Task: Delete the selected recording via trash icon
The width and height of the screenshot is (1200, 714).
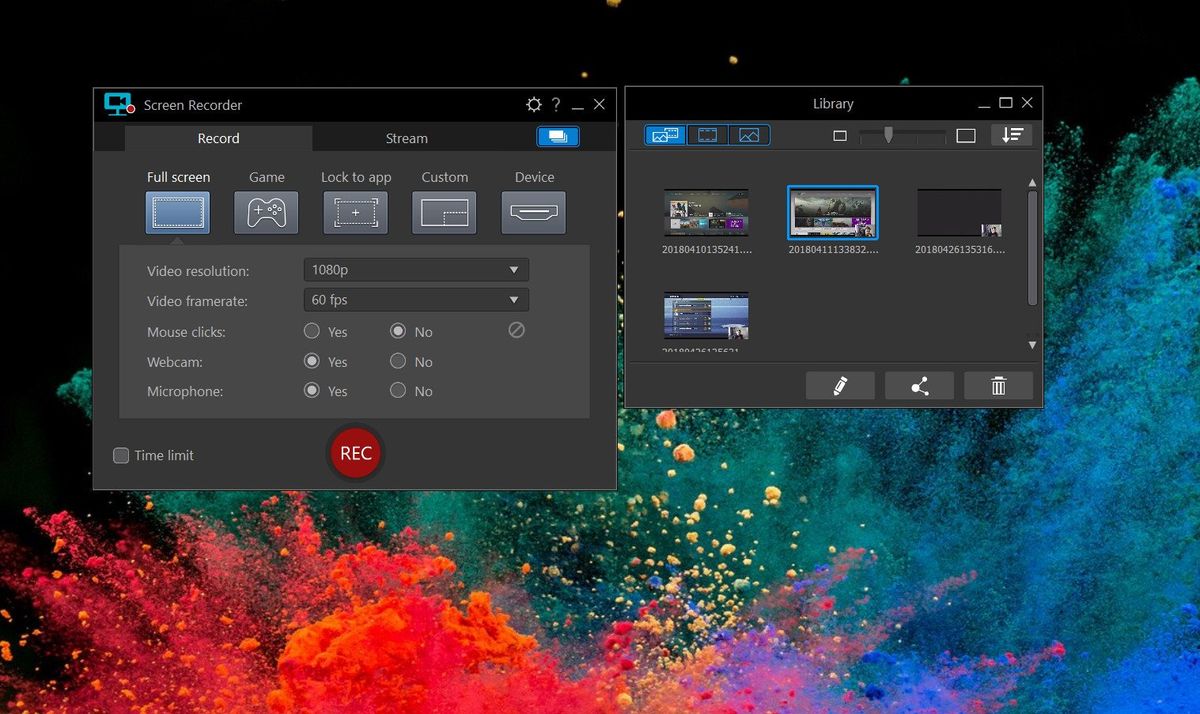Action: (x=997, y=385)
